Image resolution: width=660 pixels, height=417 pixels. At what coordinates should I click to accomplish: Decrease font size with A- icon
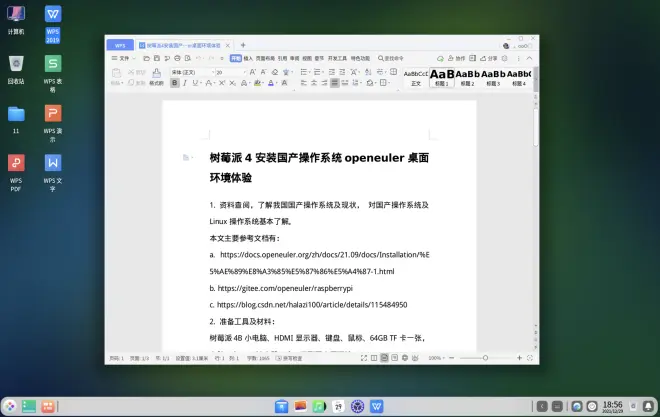coord(263,72)
